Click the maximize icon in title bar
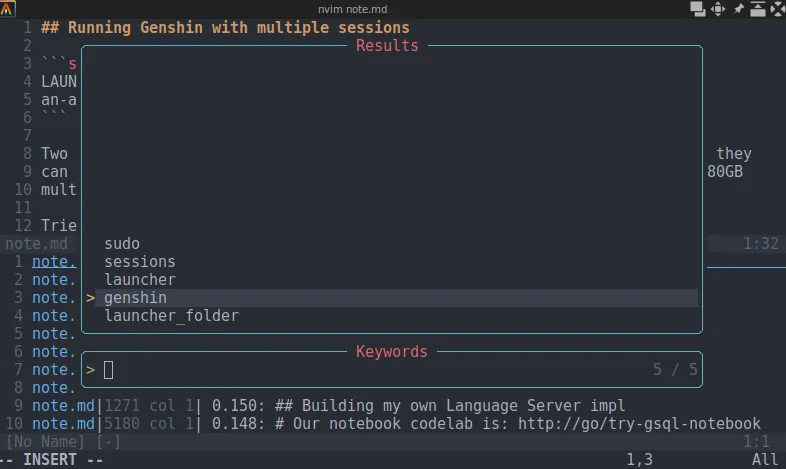Screen dimensions: 786x469 tap(757, 9)
